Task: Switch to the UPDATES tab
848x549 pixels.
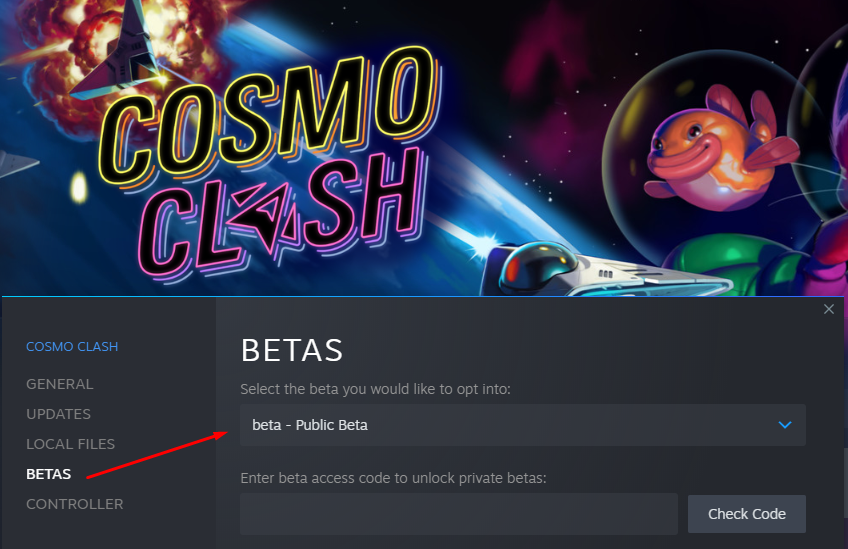Action: (58, 414)
